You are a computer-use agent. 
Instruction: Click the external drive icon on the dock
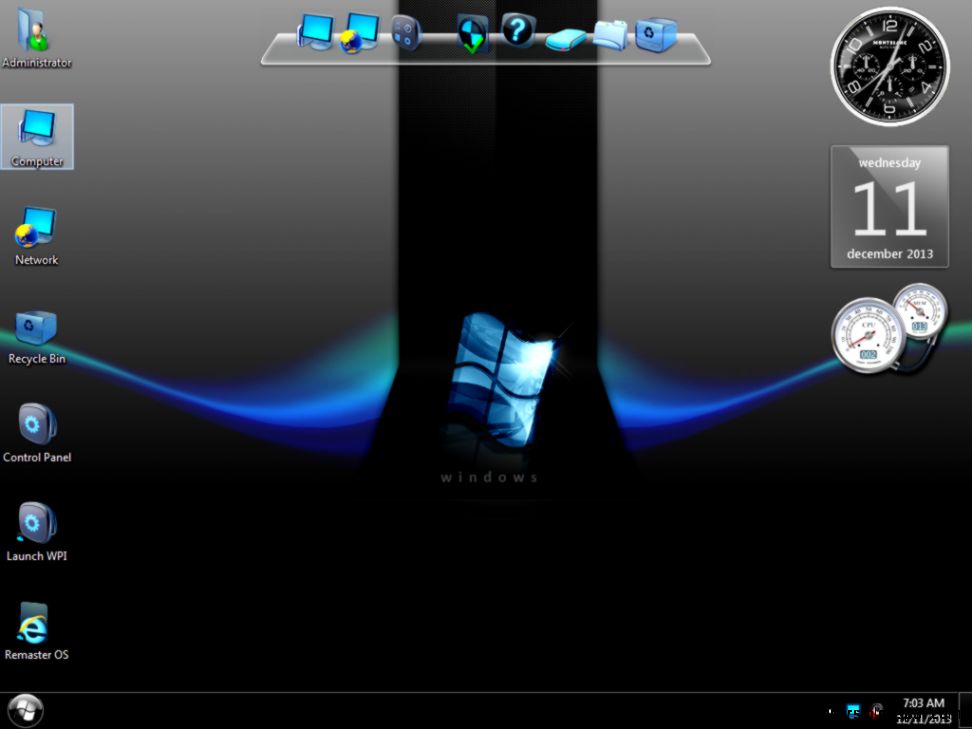pyautogui.click(x=565, y=38)
